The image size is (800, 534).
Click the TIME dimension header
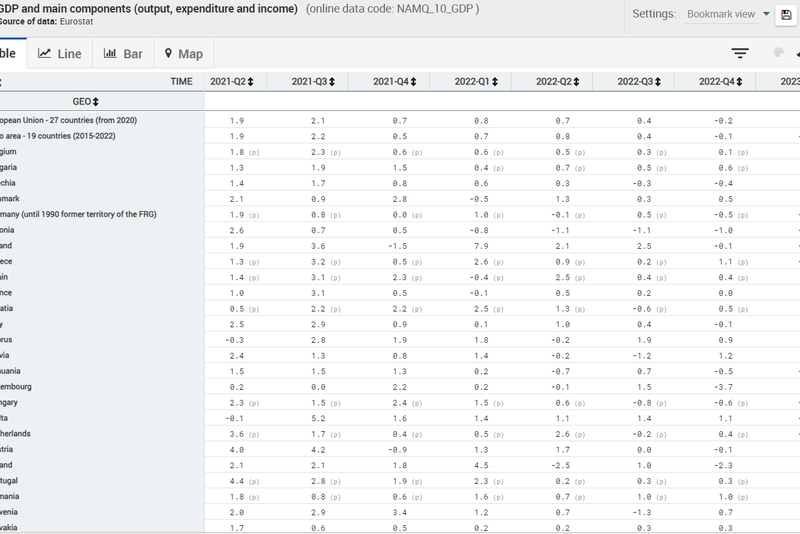pyautogui.click(x=181, y=81)
